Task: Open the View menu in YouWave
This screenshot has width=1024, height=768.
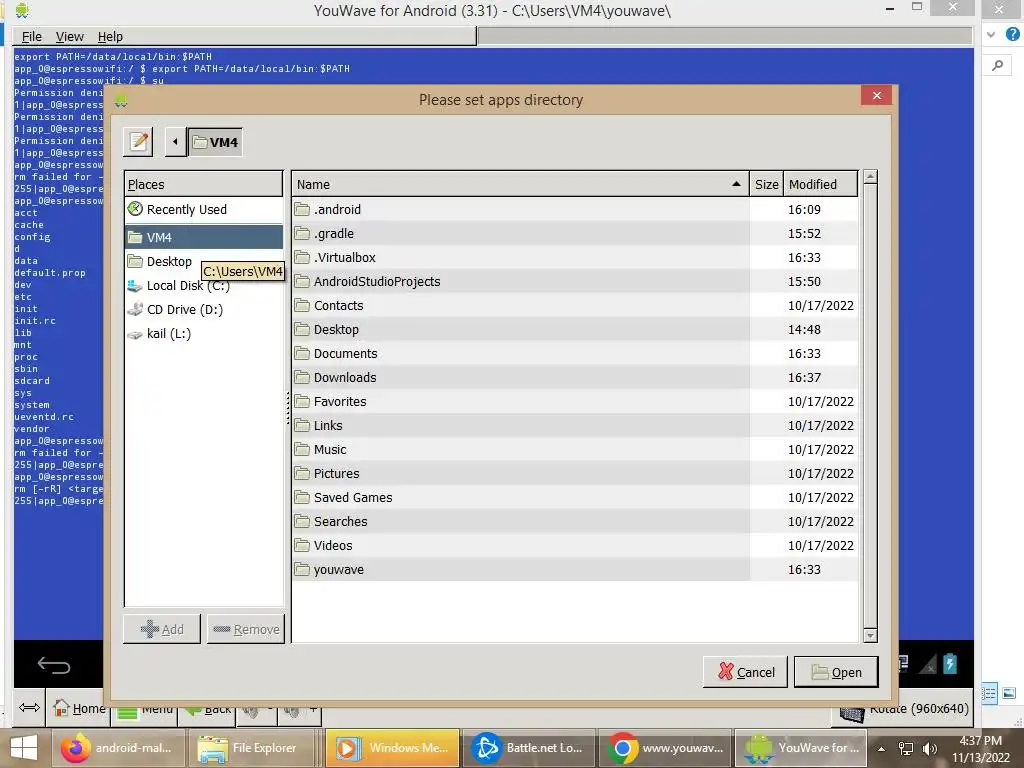Action: pos(69,37)
